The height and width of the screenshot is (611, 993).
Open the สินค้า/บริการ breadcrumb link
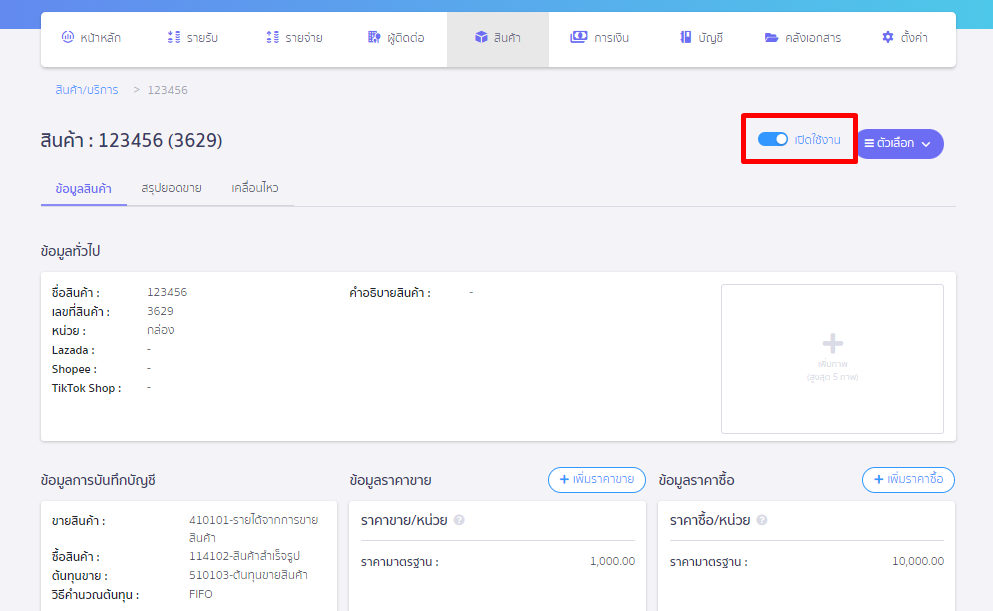[x=87, y=90]
